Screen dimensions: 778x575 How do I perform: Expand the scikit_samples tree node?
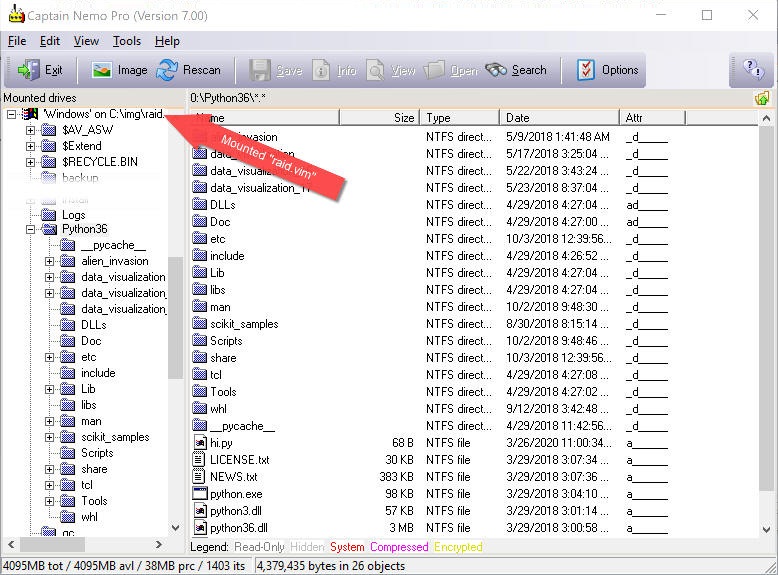point(49,437)
